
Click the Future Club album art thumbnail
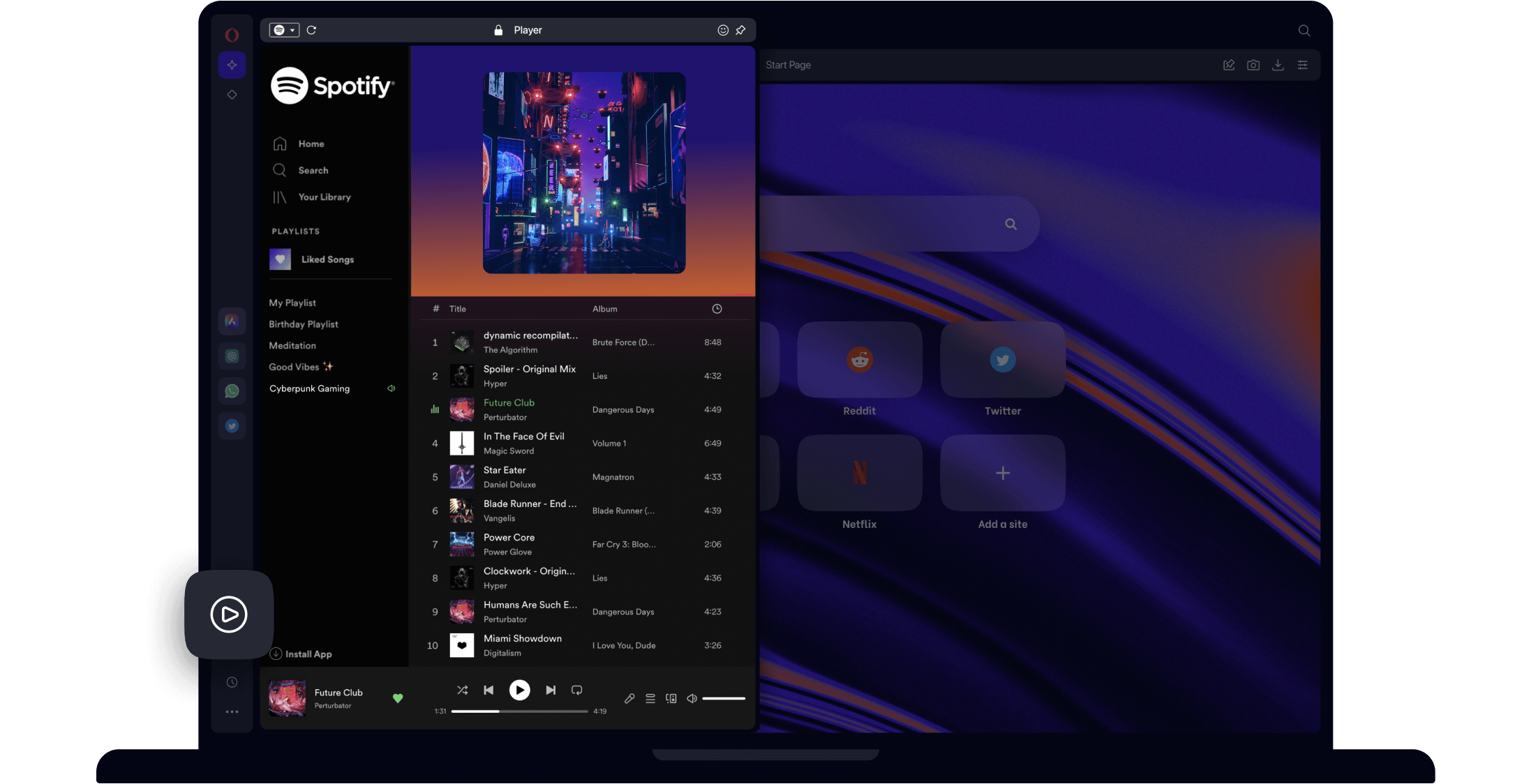tap(460, 409)
